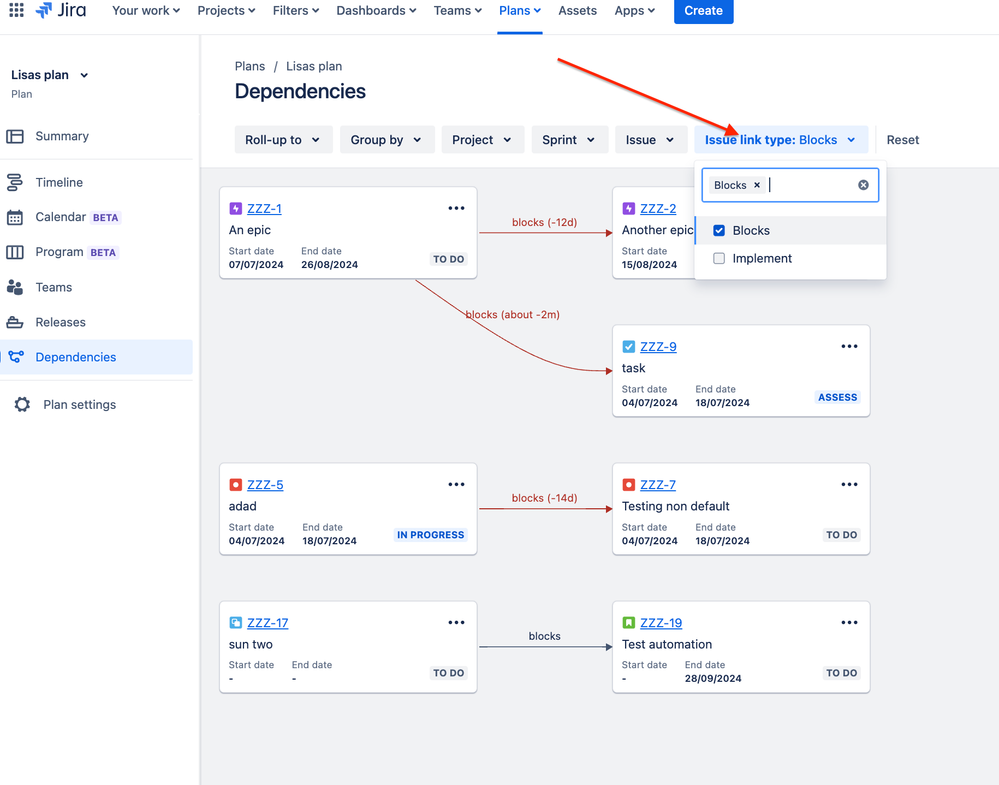Open the Issue filter dropdown

[651, 140]
